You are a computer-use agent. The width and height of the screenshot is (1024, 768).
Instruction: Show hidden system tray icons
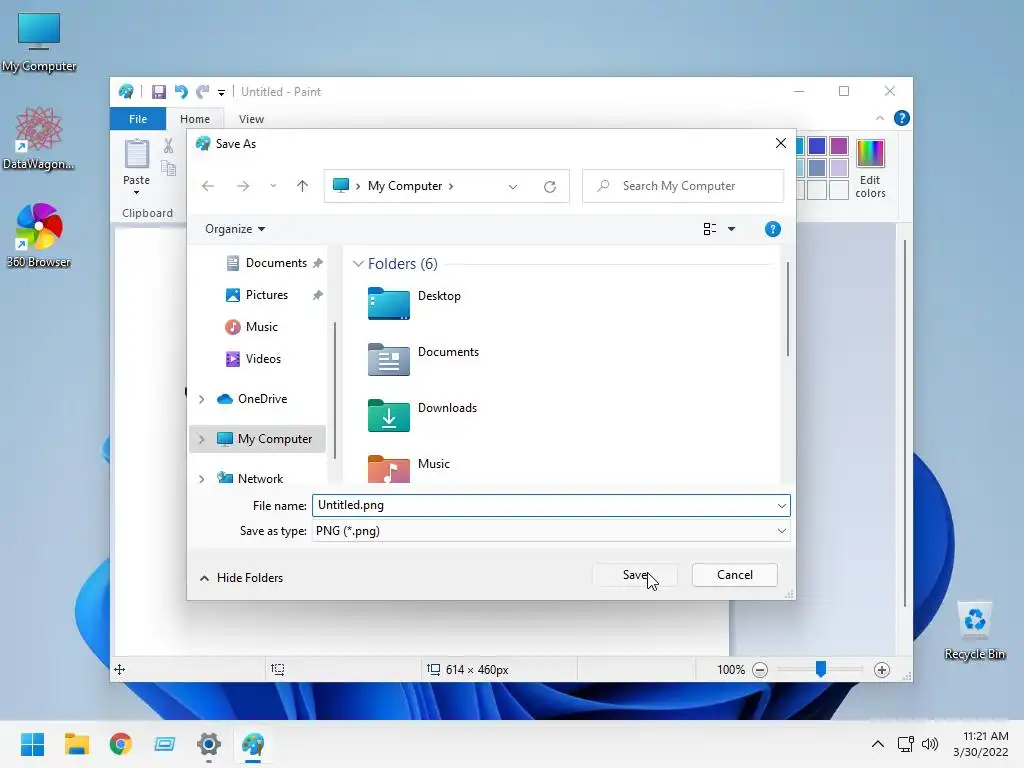[x=878, y=744]
